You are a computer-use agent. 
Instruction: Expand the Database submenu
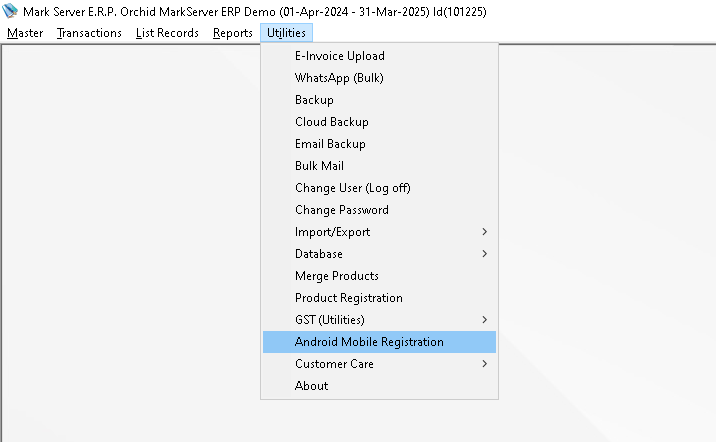(x=379, y=254)
